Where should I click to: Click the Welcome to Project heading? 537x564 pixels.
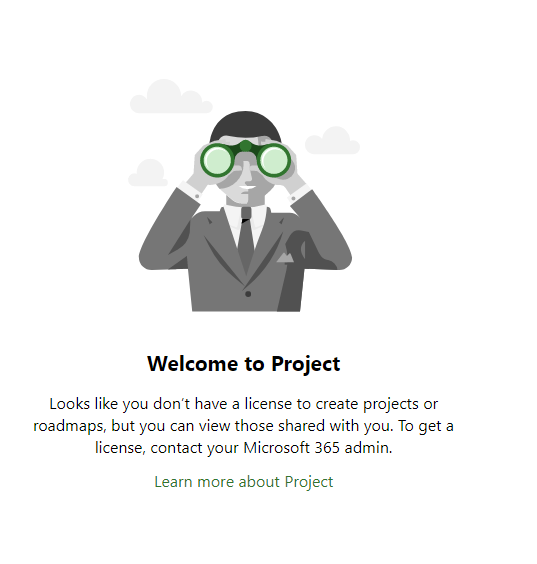point(244,364)
